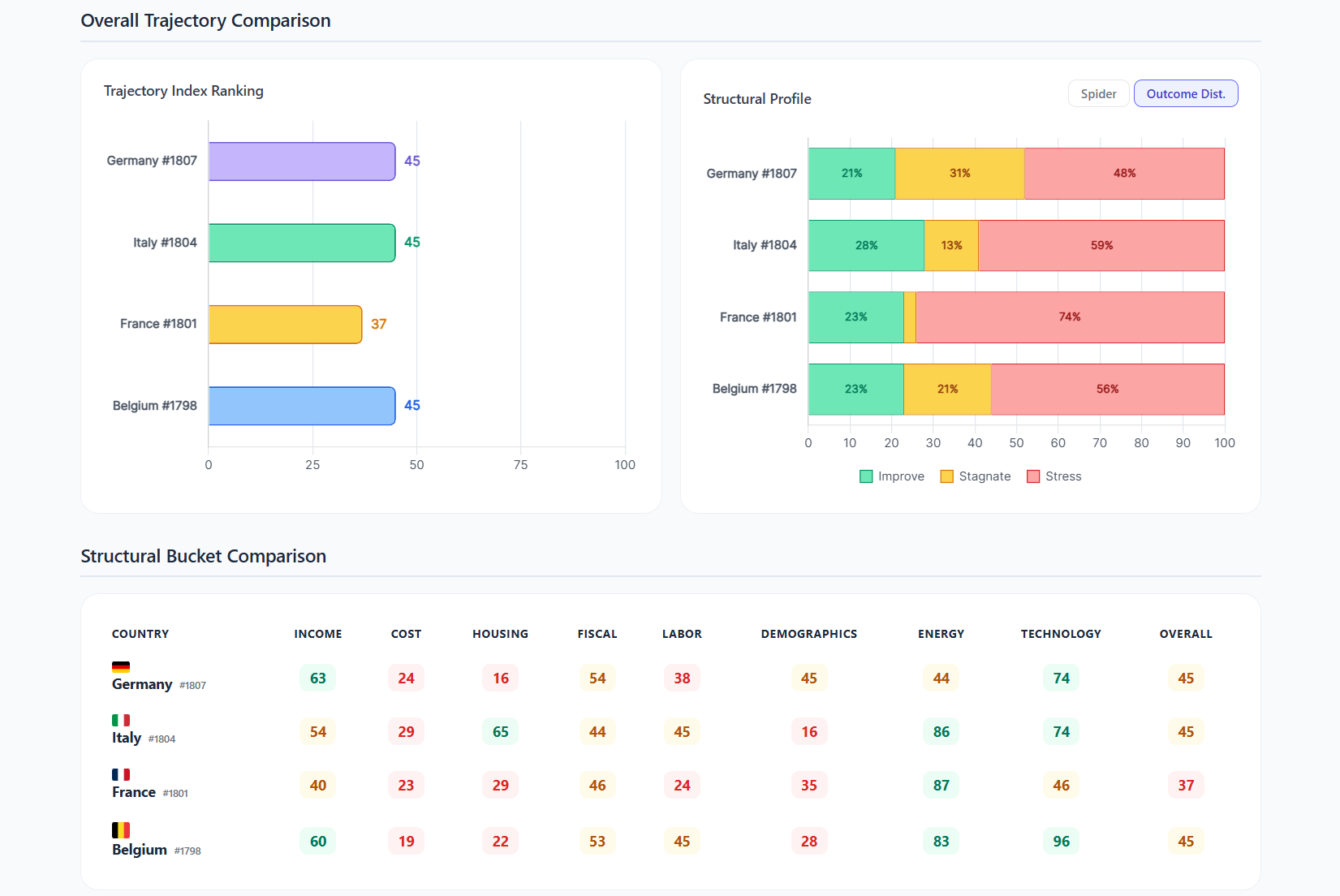
Task: Click the Italy flag icon
Action: (121, 720)
